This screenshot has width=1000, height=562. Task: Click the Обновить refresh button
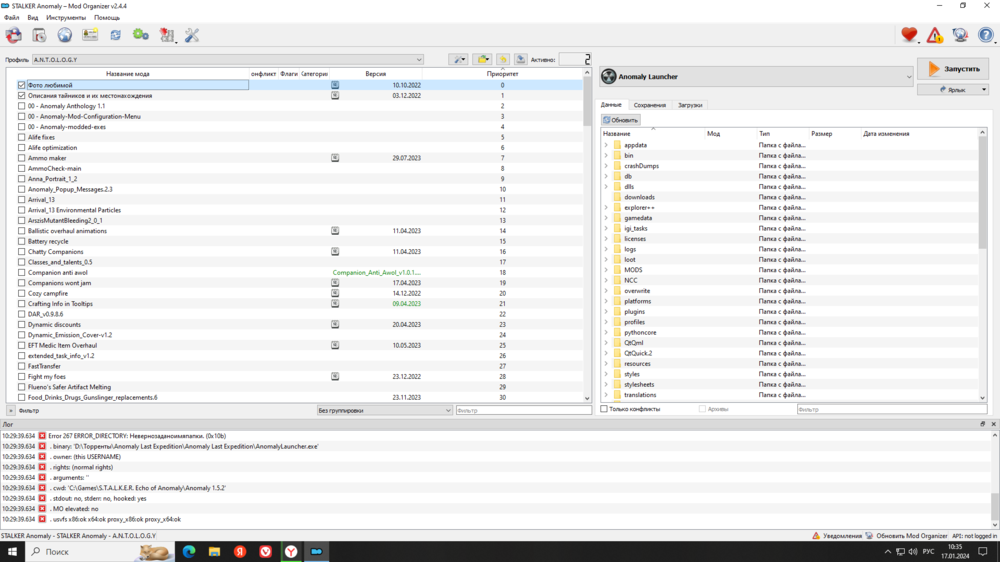621,120
